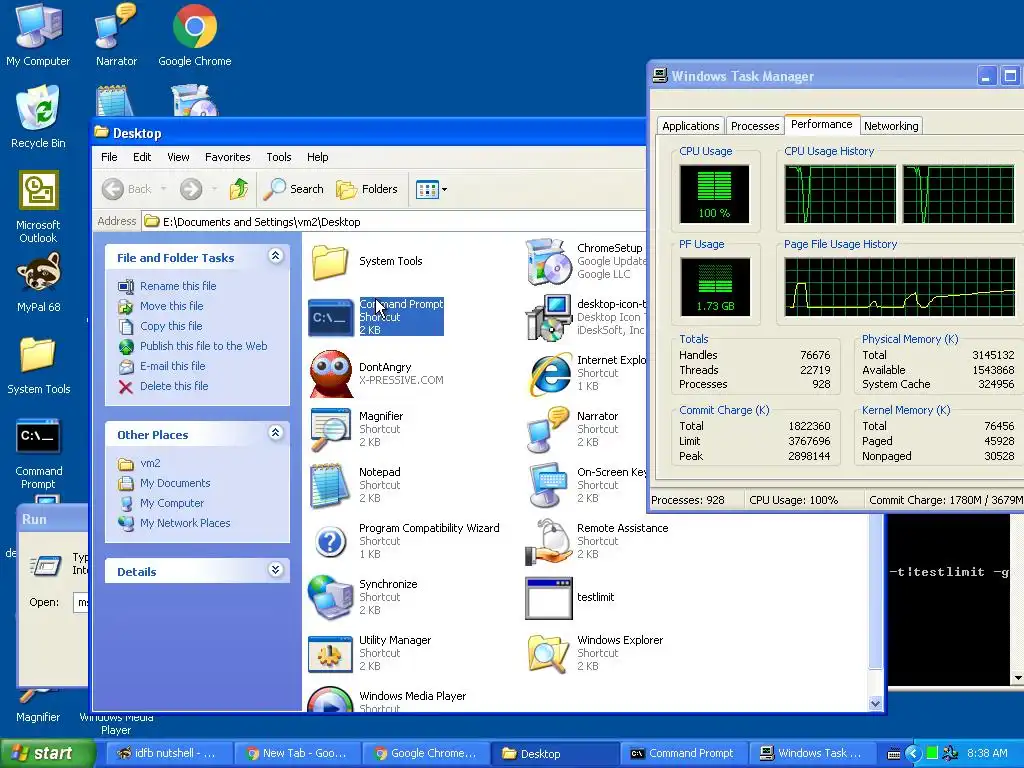Switch to Task Manager Networking tab
This screenshot has width=1024, height=768.
click(x=891, y=126)
